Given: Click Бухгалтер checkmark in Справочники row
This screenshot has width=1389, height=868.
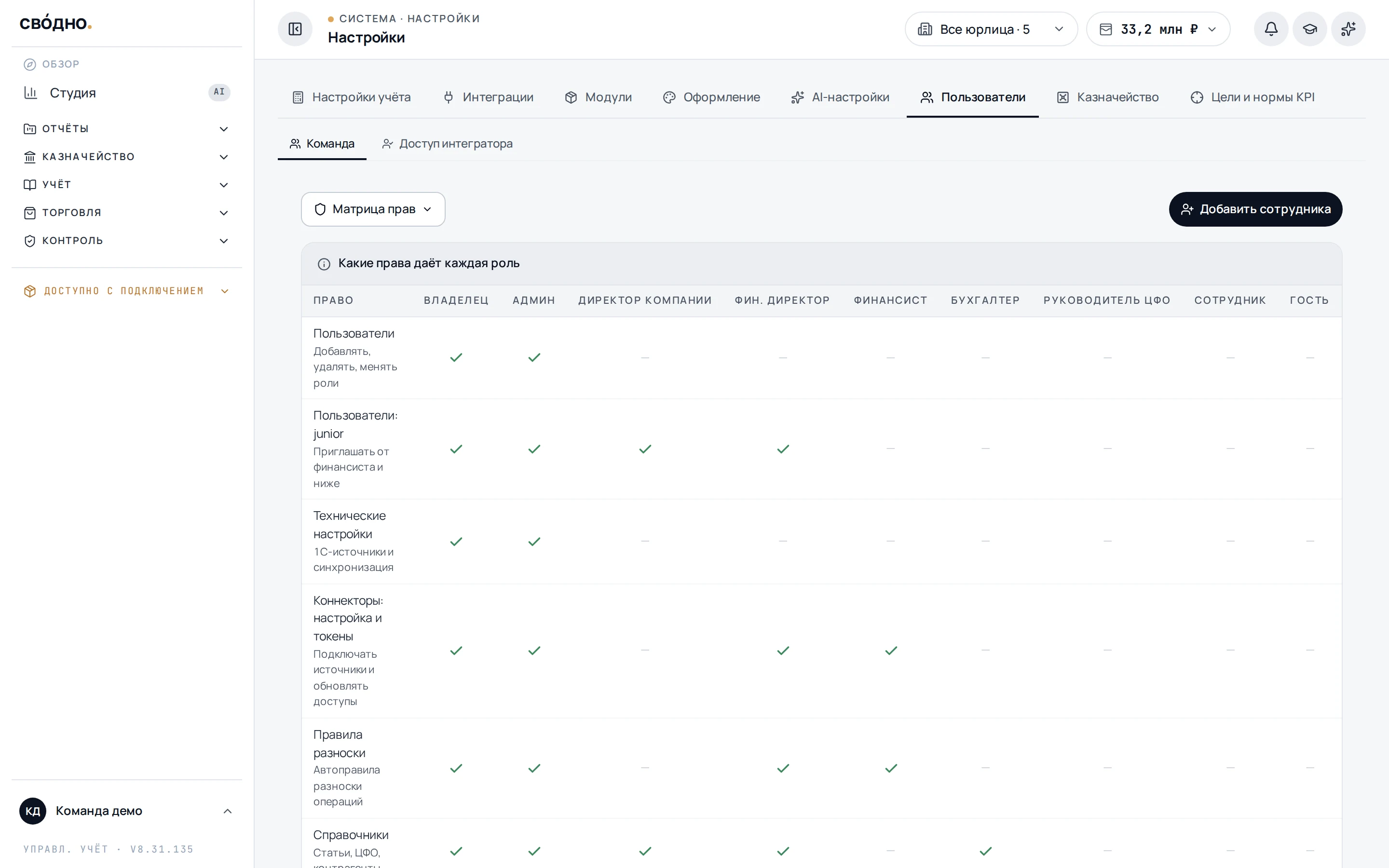Looking at the screenshot, I should pyautogui.click(x=985, y=851).
